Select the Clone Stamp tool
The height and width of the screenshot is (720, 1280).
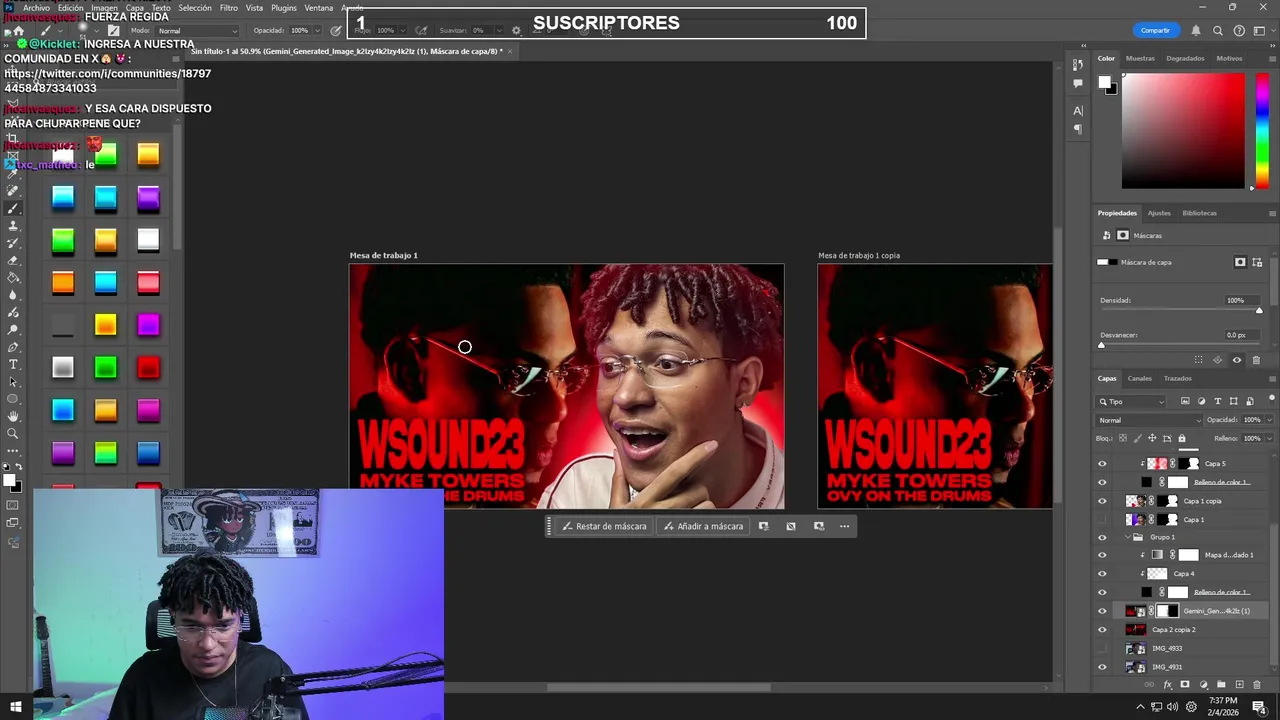tap(13, 226)
